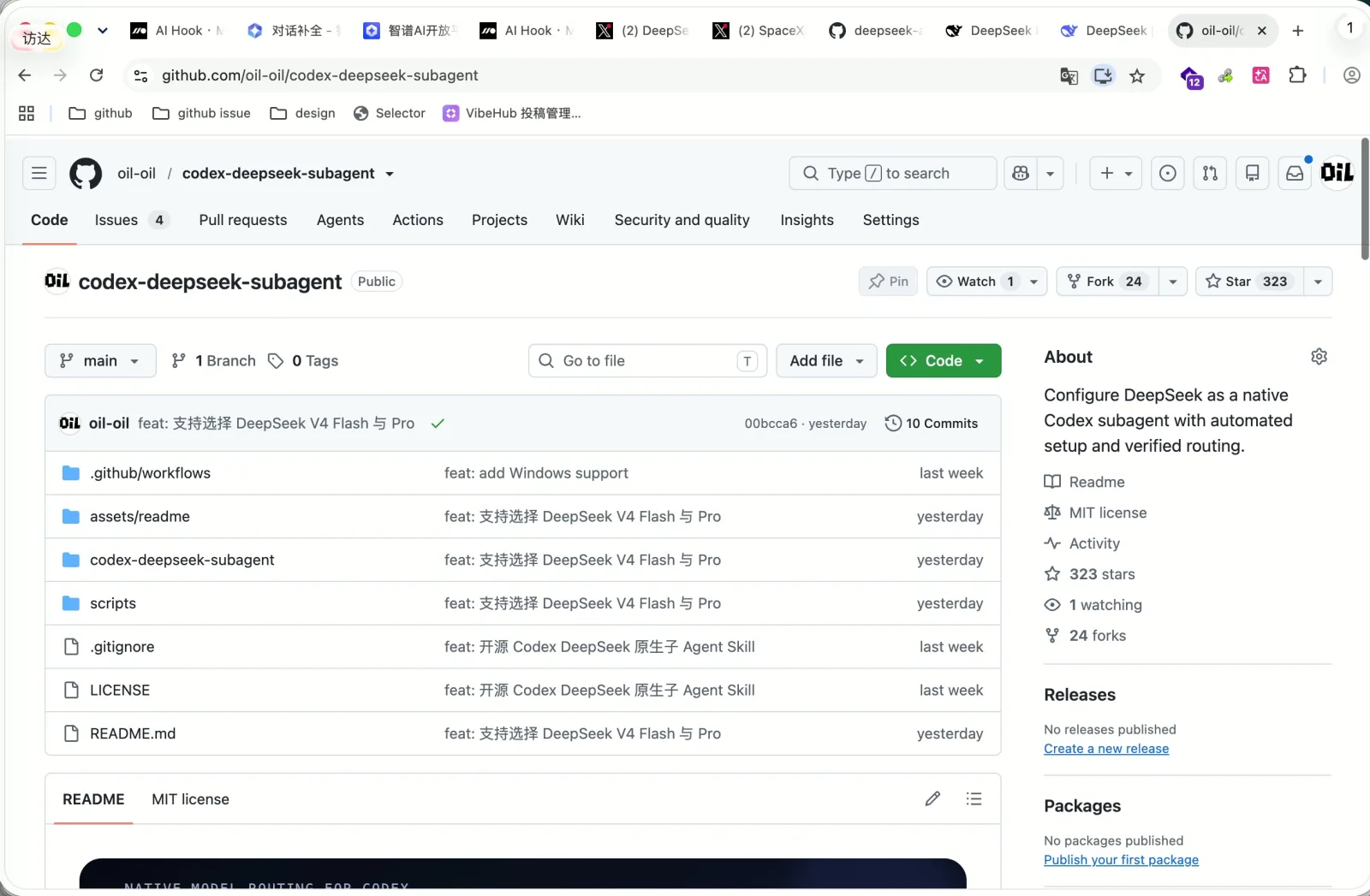Viewport: 1370px width, 896px height.
Task: Open the oil-oil owner breadcrumb link
Action: pos(137,174)
